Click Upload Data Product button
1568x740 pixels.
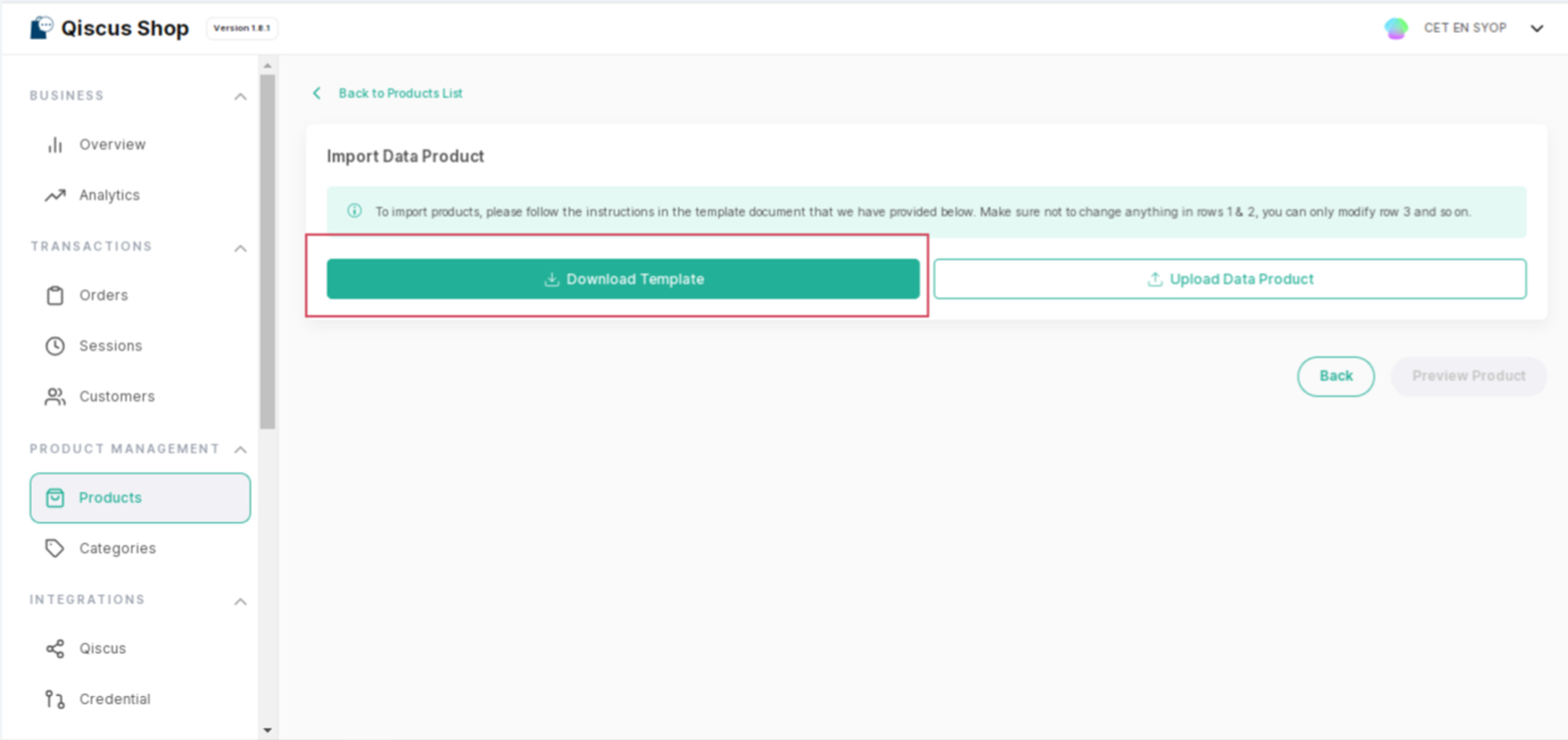click(x=1230, y=279)
